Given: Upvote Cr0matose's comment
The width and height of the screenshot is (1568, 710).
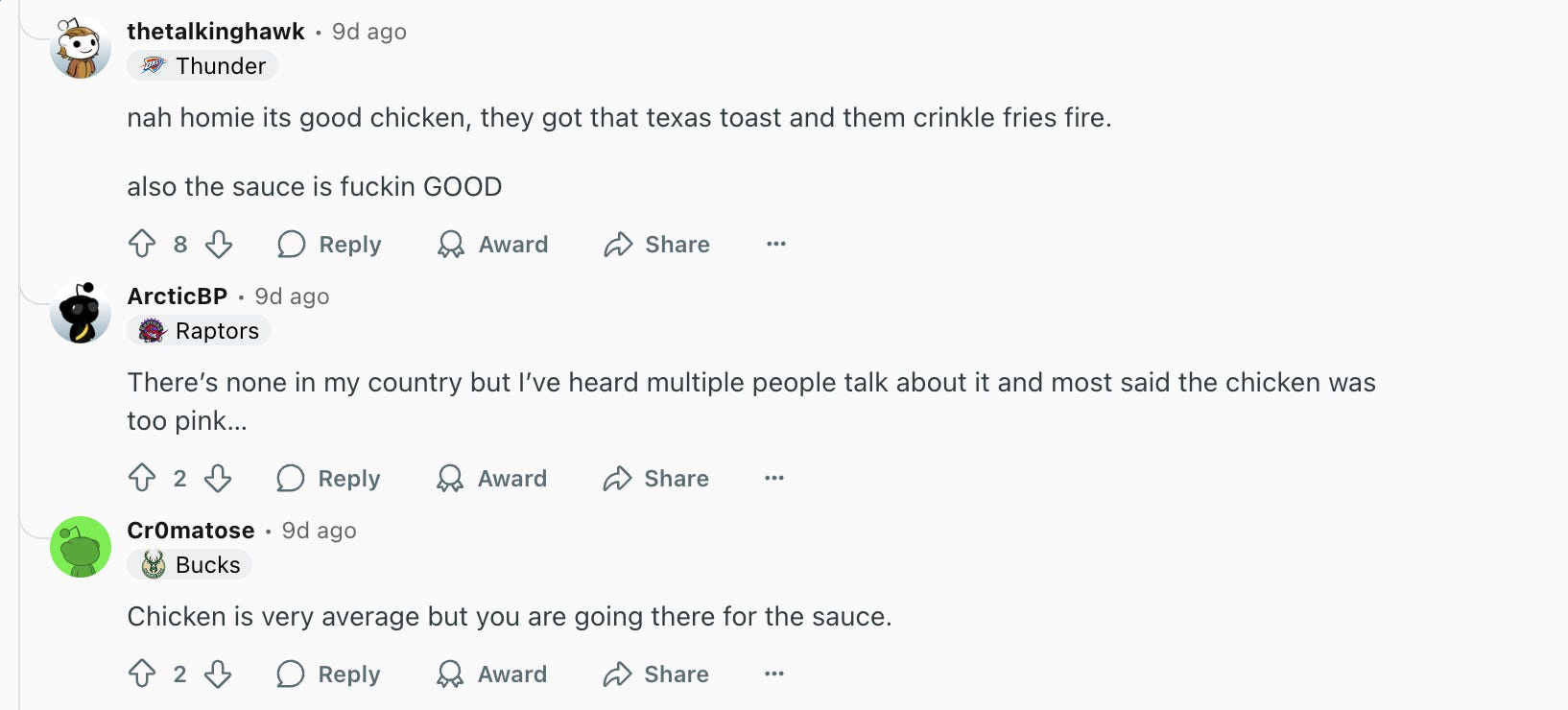Looking at the screenshot, I should pyautogui.click(x=142, y=674).
